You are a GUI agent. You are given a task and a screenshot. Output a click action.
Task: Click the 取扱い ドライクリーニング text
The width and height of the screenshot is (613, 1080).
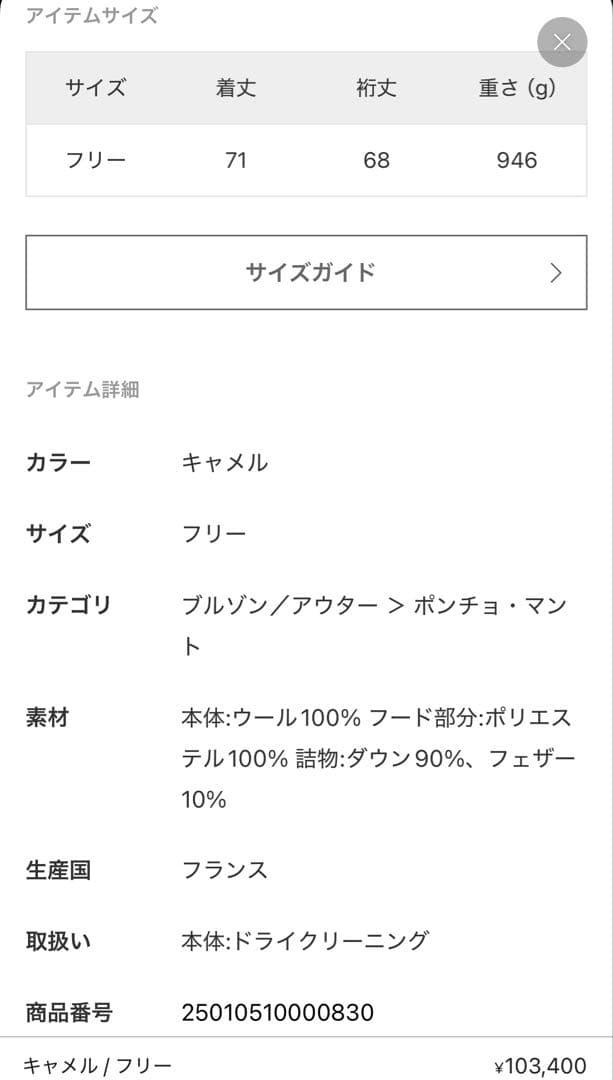click(x=301, y=941)
